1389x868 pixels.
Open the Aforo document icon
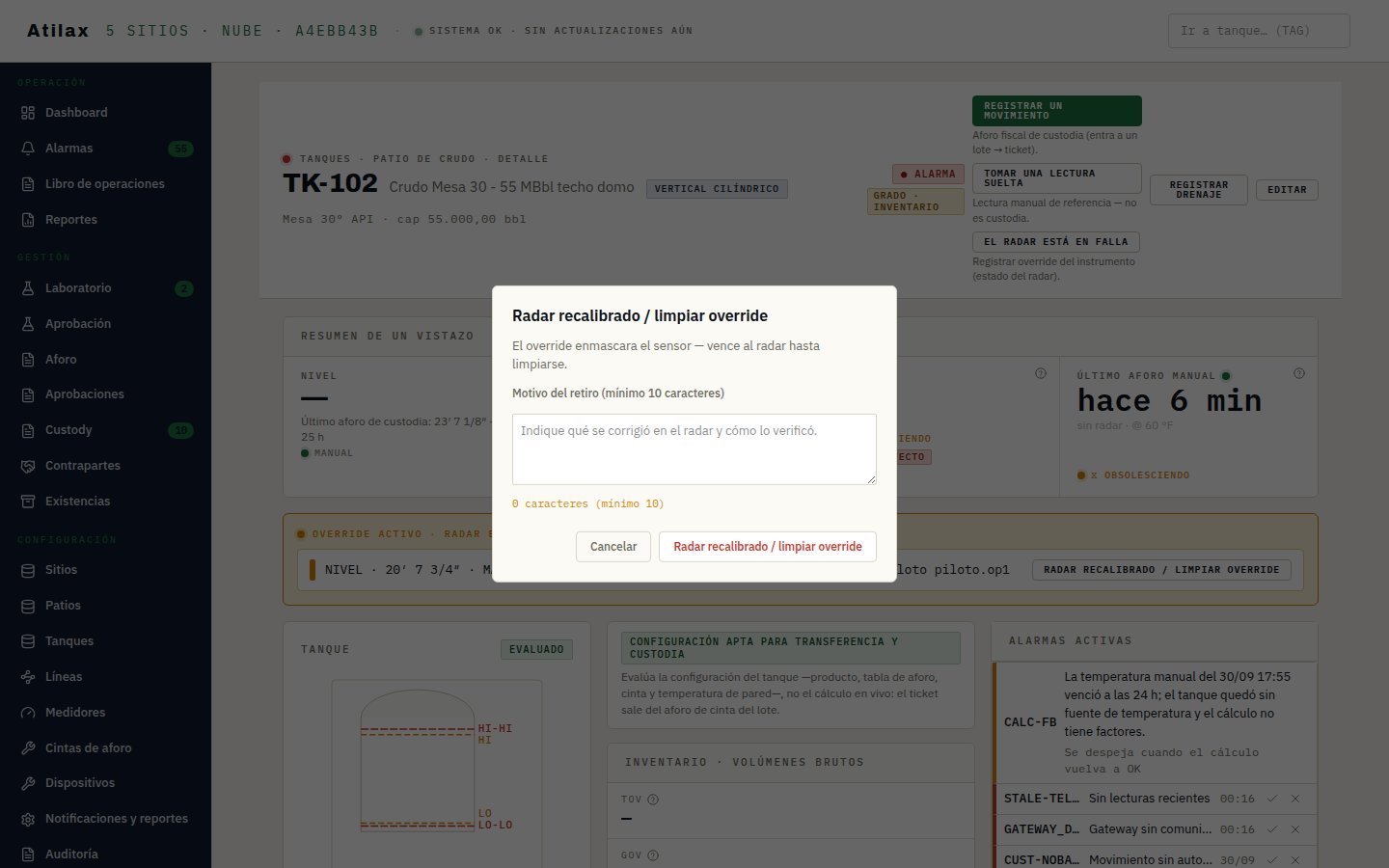[28, 360]
